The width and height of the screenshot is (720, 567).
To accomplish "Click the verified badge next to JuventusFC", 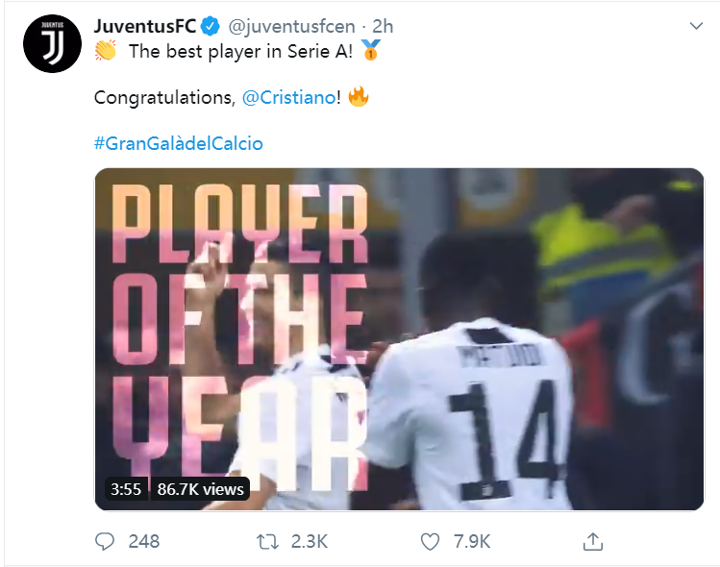I will 211,25.
